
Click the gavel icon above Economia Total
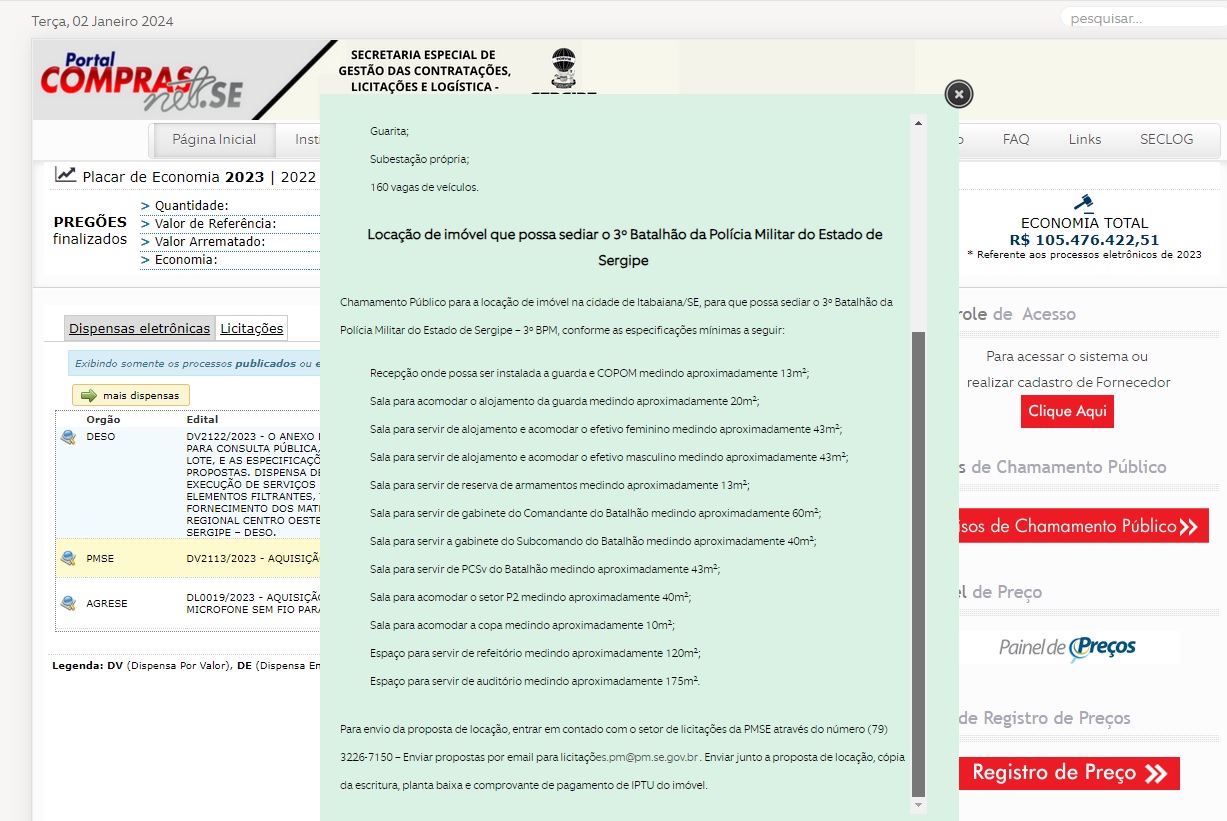click(x=1083, y=202)
